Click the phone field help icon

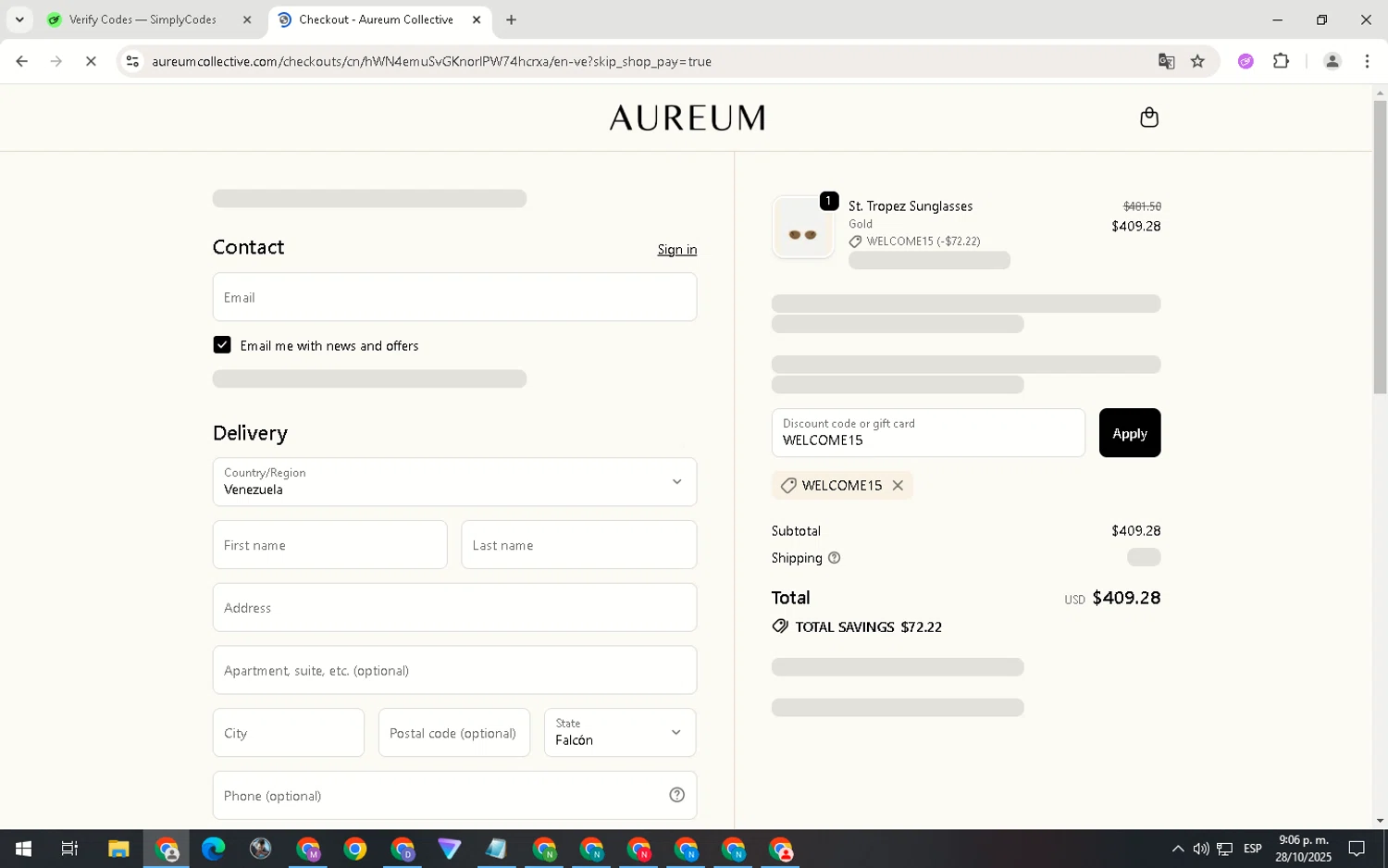(x=676, y=795)
